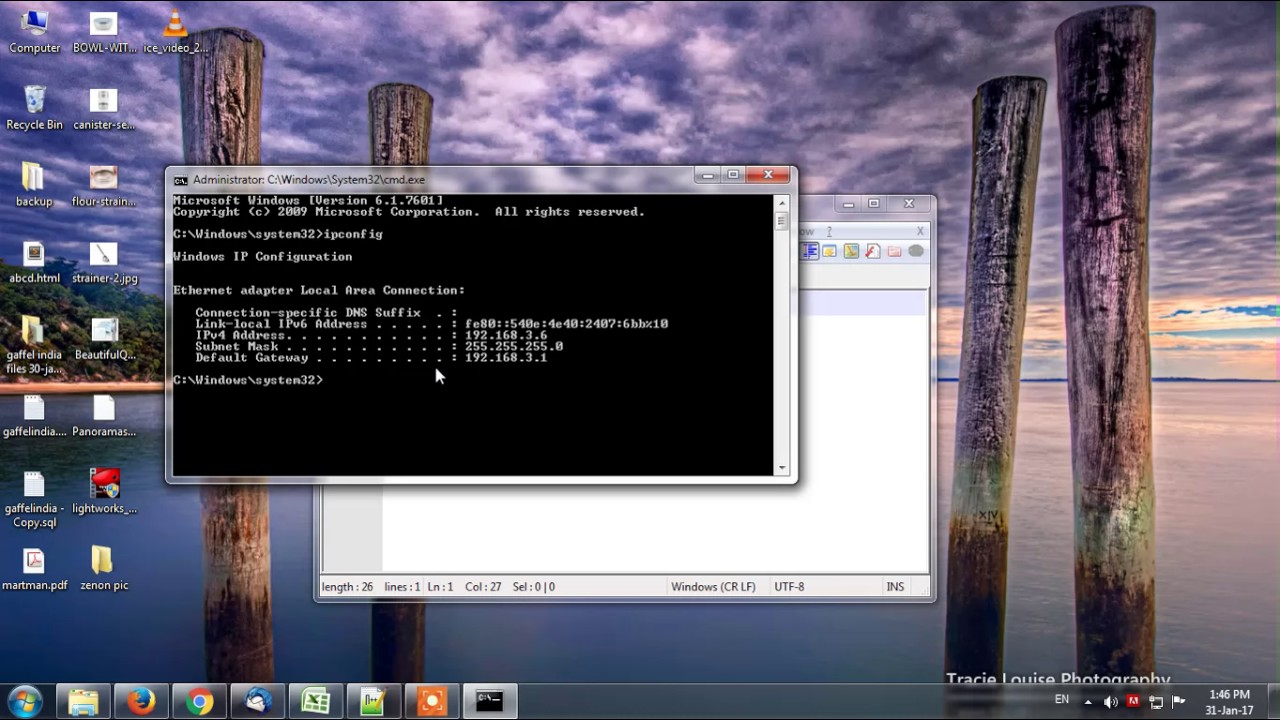Screen dimensions: 1280x720
Task: Select the strainer-2.jpg desktop file
Action: click(x=104, y=262)
